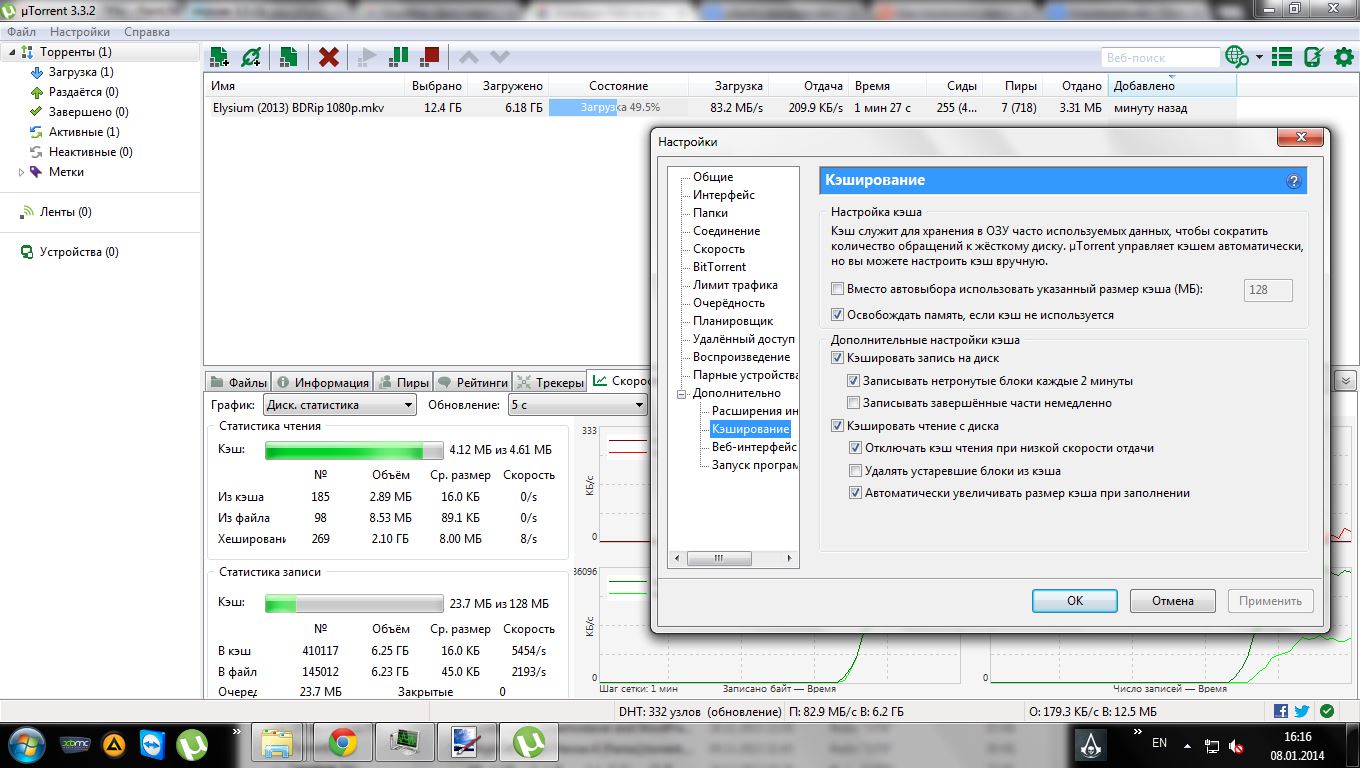Open the update interval '5 с' dropdown
This screenshot has width=1360, height=768.
577,405
